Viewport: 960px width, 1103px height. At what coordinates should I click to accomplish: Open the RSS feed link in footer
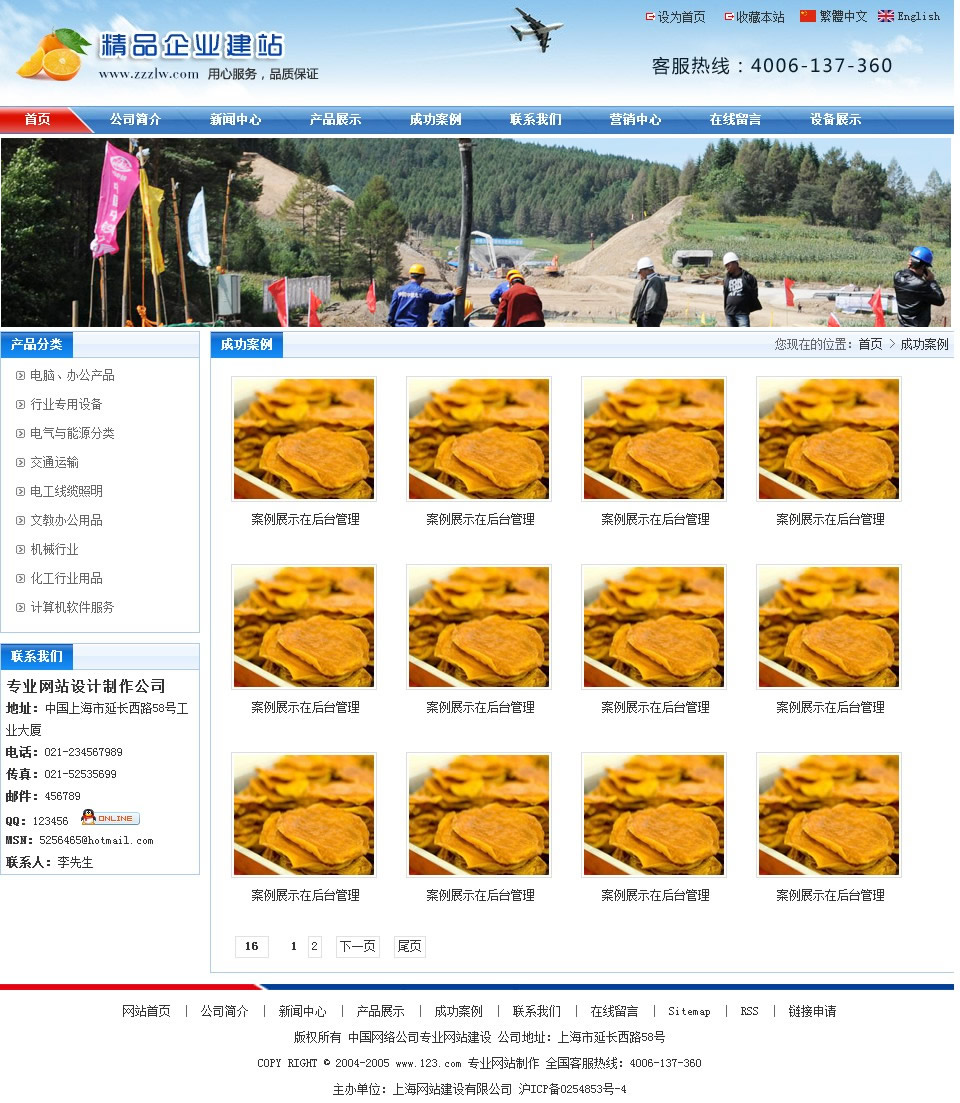749,1011
